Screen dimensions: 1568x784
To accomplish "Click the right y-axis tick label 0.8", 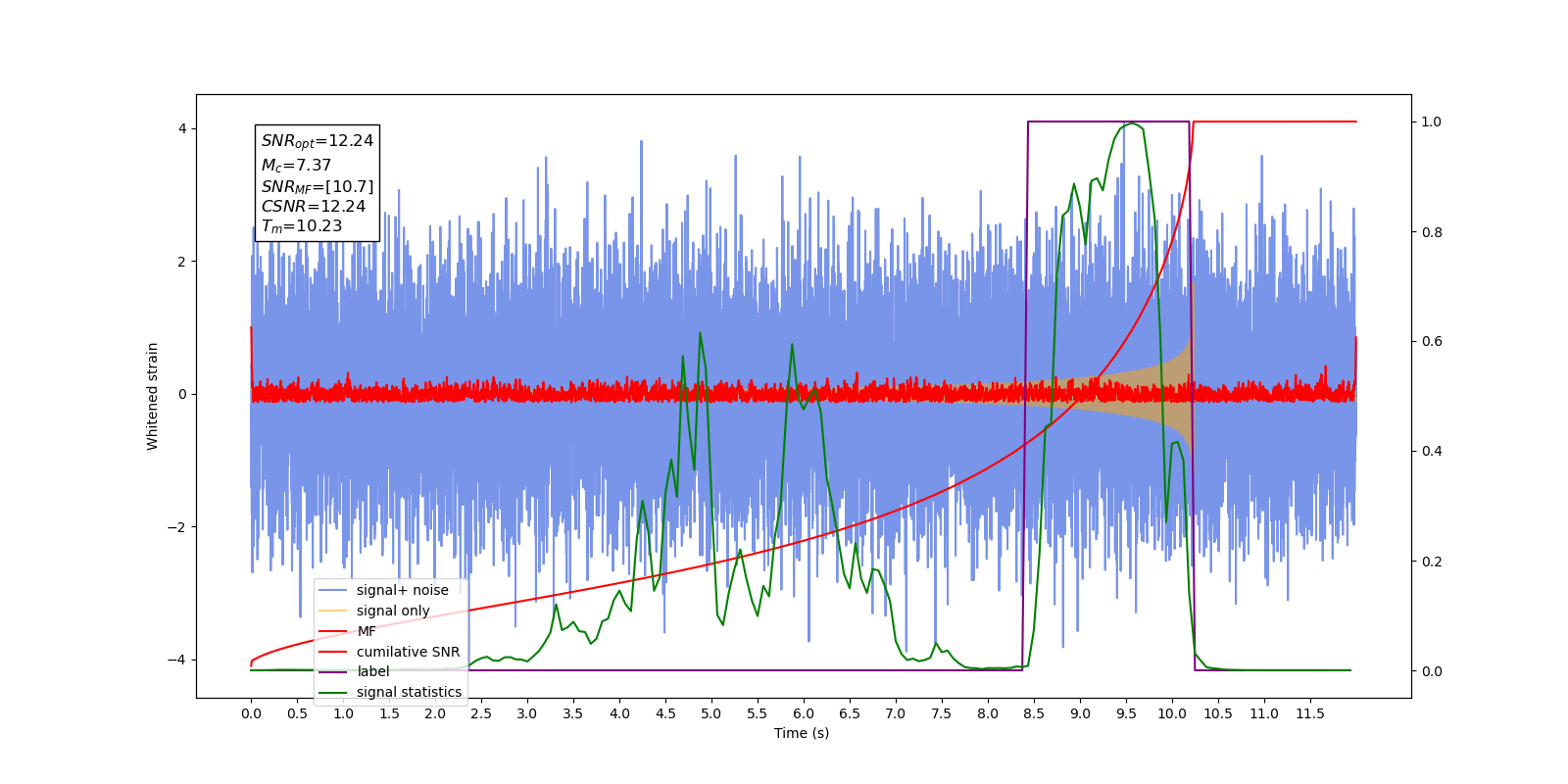I will click(x=1432, y=232).
